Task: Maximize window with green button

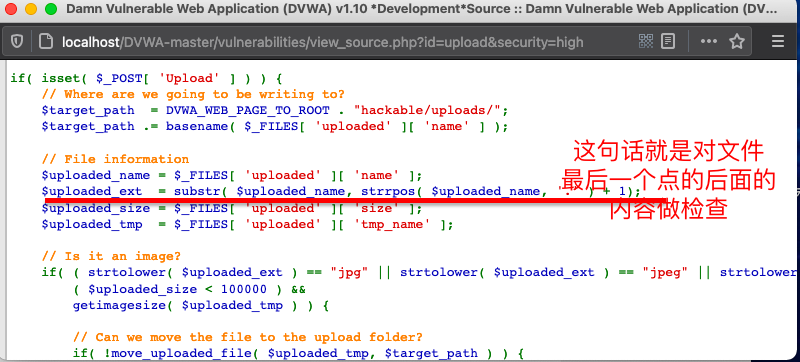Action: 51,9
